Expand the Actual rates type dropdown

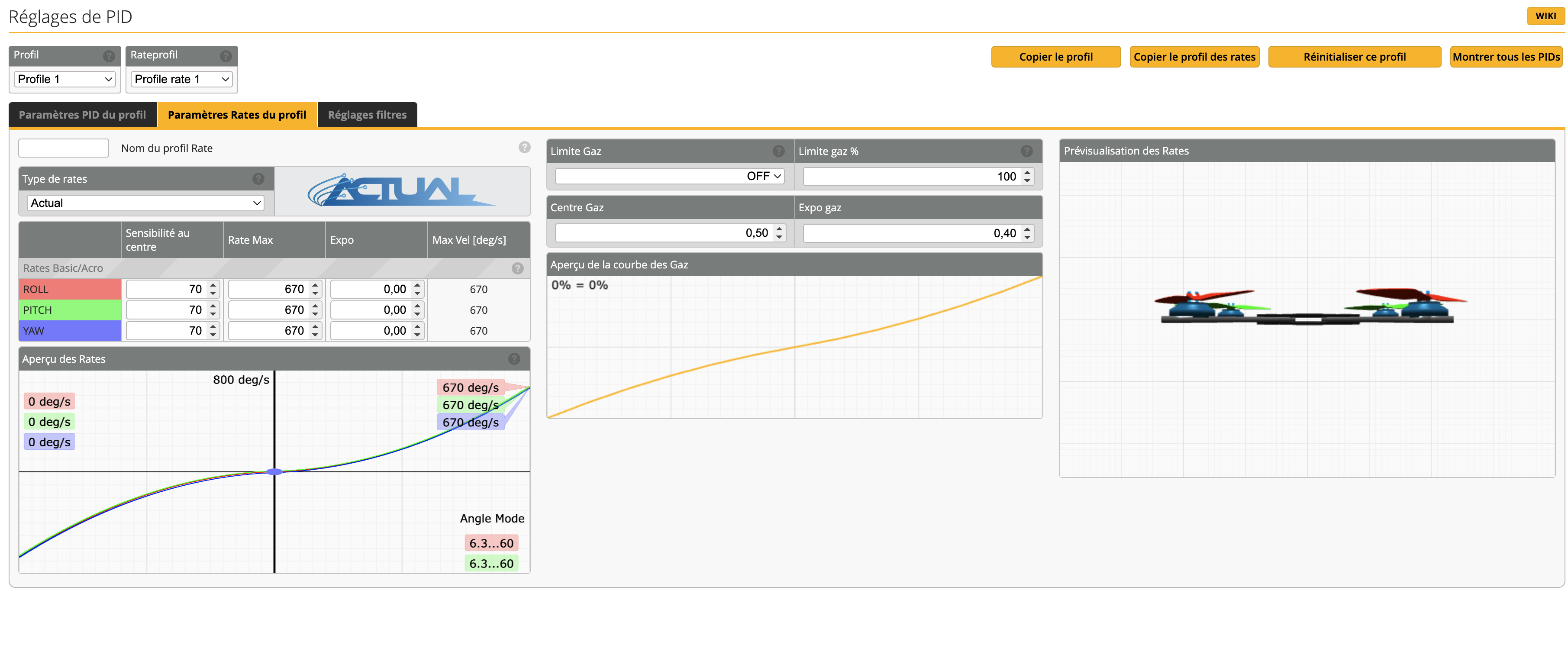(x=145, y=203)
